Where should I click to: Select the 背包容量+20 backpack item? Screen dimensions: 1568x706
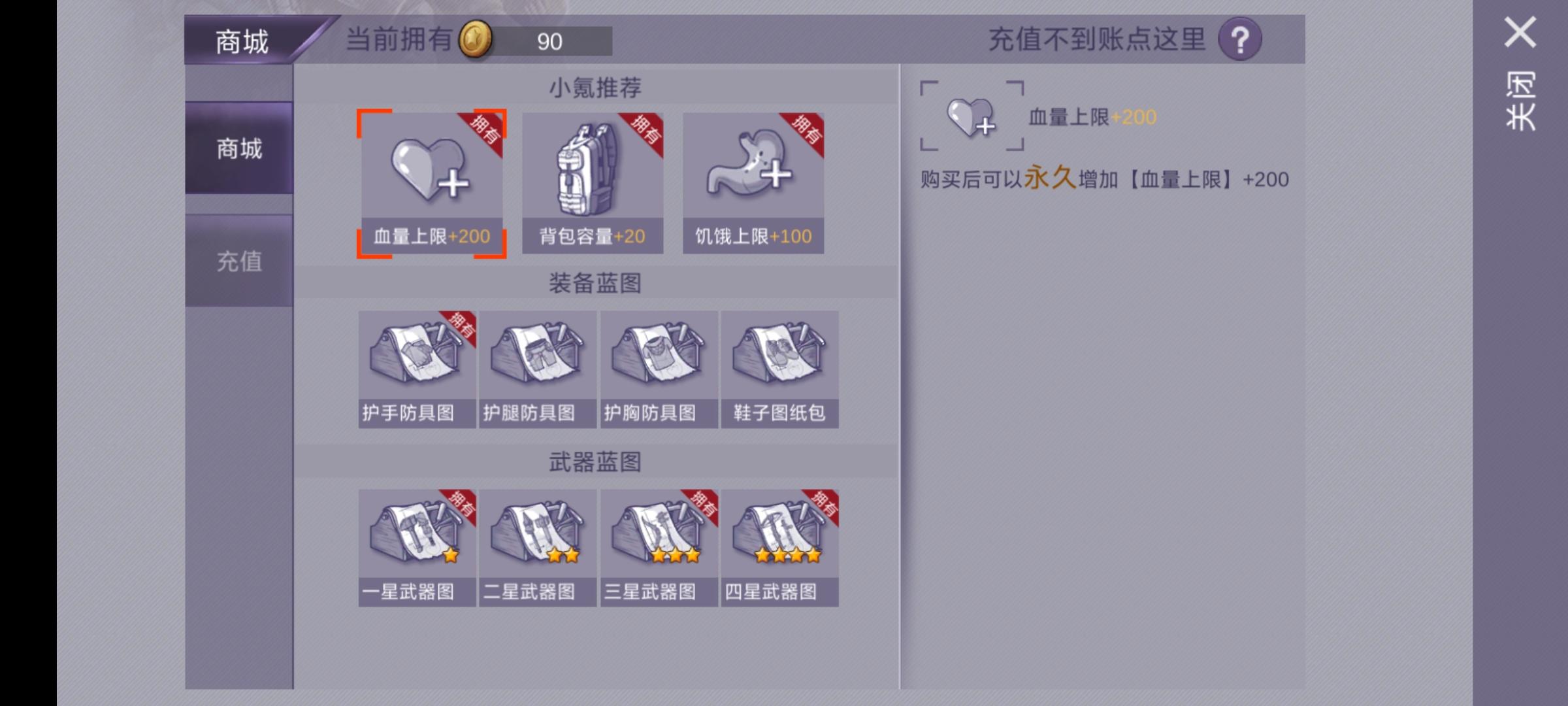593,183
